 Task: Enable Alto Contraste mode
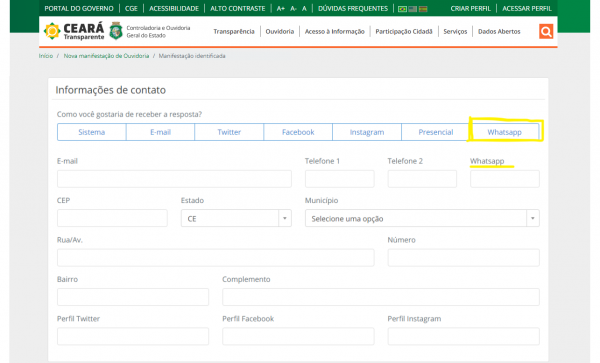pyautogui.click(x=237, y=8)
